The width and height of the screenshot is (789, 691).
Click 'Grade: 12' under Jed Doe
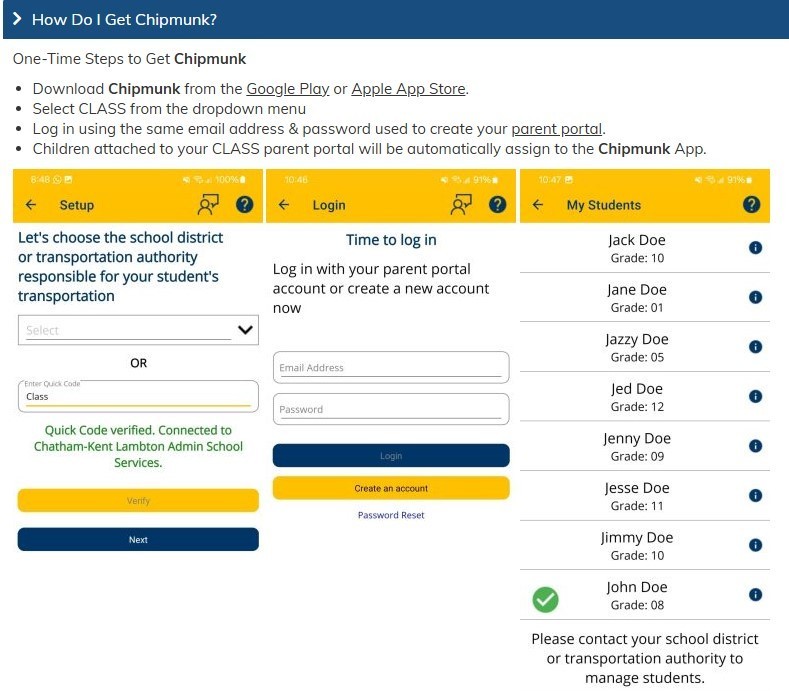point(637,407)
